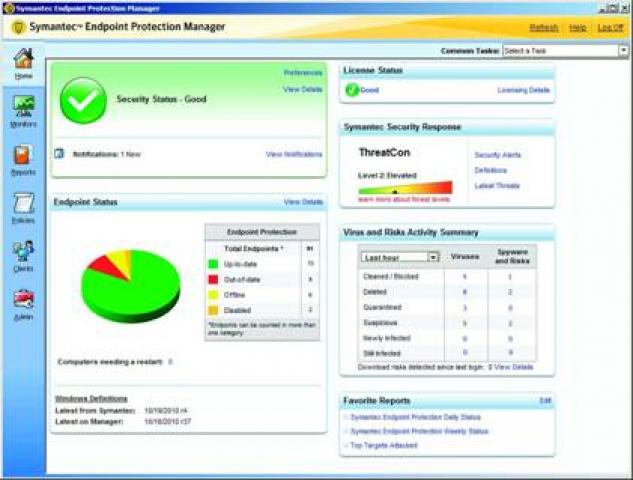Open the Definitions link
Screen dimensions: 633x480
pos(490,170)
